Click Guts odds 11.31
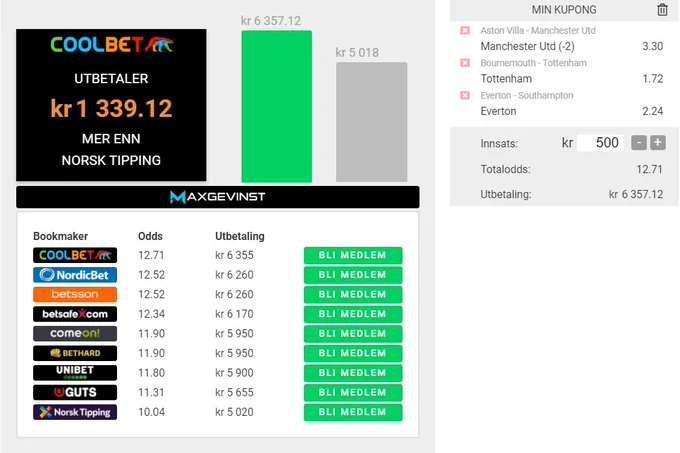This screenshot has height=453, width=680. tap(151, 392)
